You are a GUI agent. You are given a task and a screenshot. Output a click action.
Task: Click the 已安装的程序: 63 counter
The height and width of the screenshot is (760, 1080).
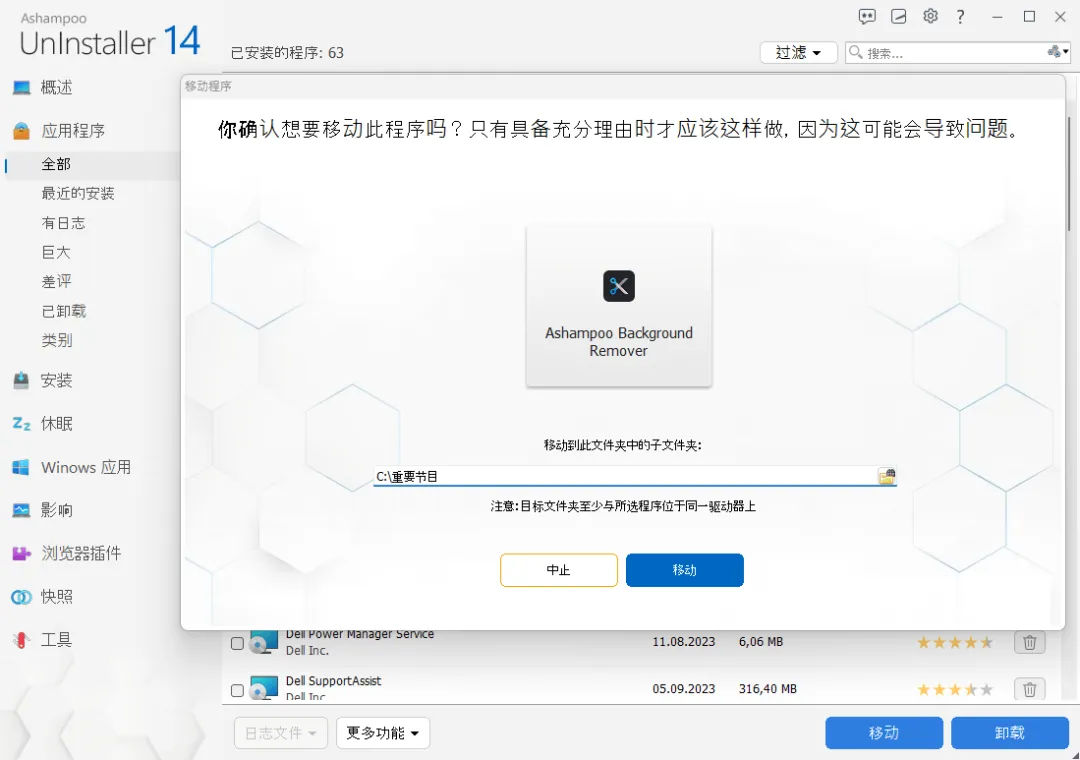pyautogui.click(x=287, y=52)
